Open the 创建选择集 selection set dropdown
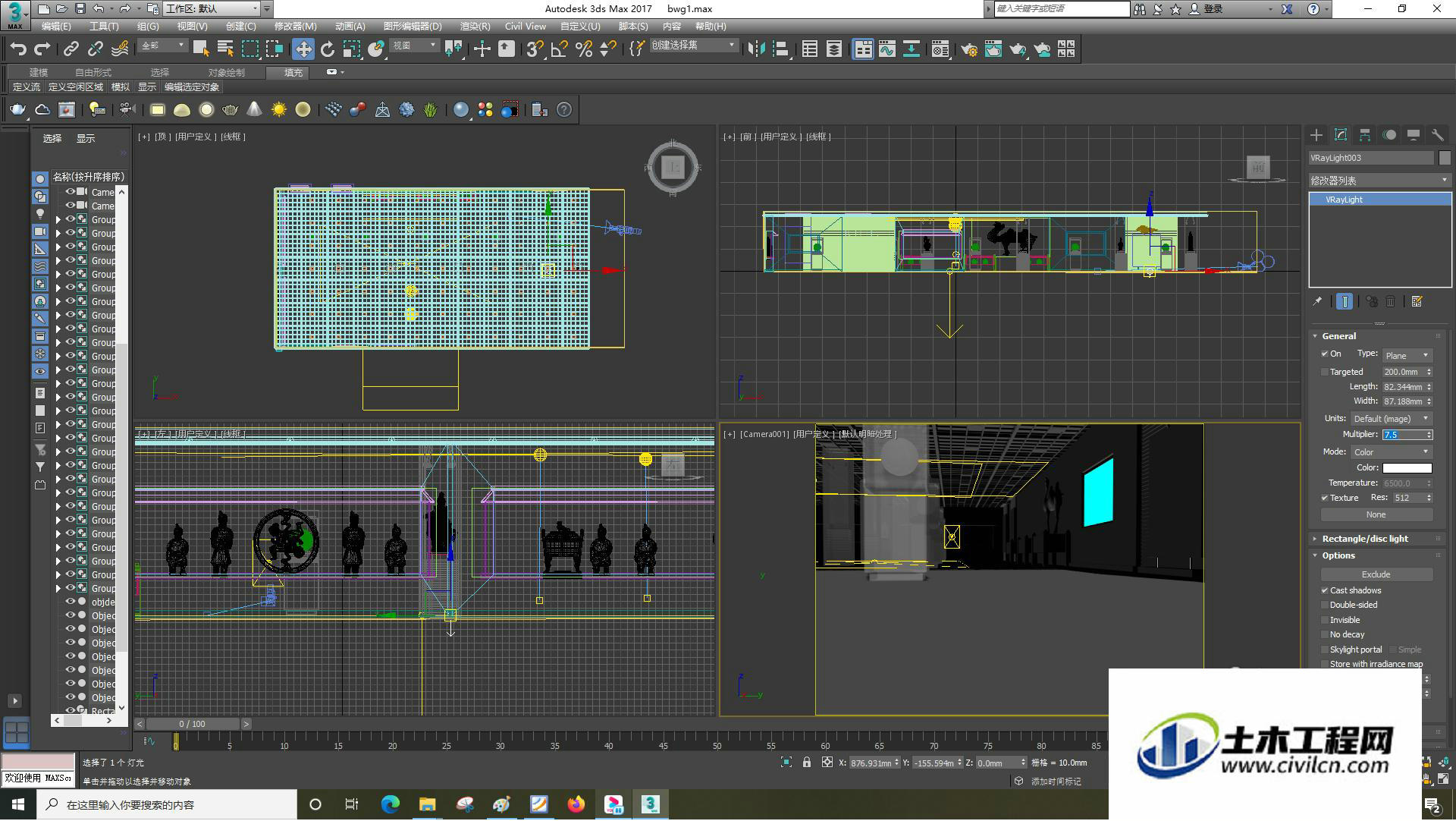Screen dimensions: 1456x821 (x=693, y=46)
